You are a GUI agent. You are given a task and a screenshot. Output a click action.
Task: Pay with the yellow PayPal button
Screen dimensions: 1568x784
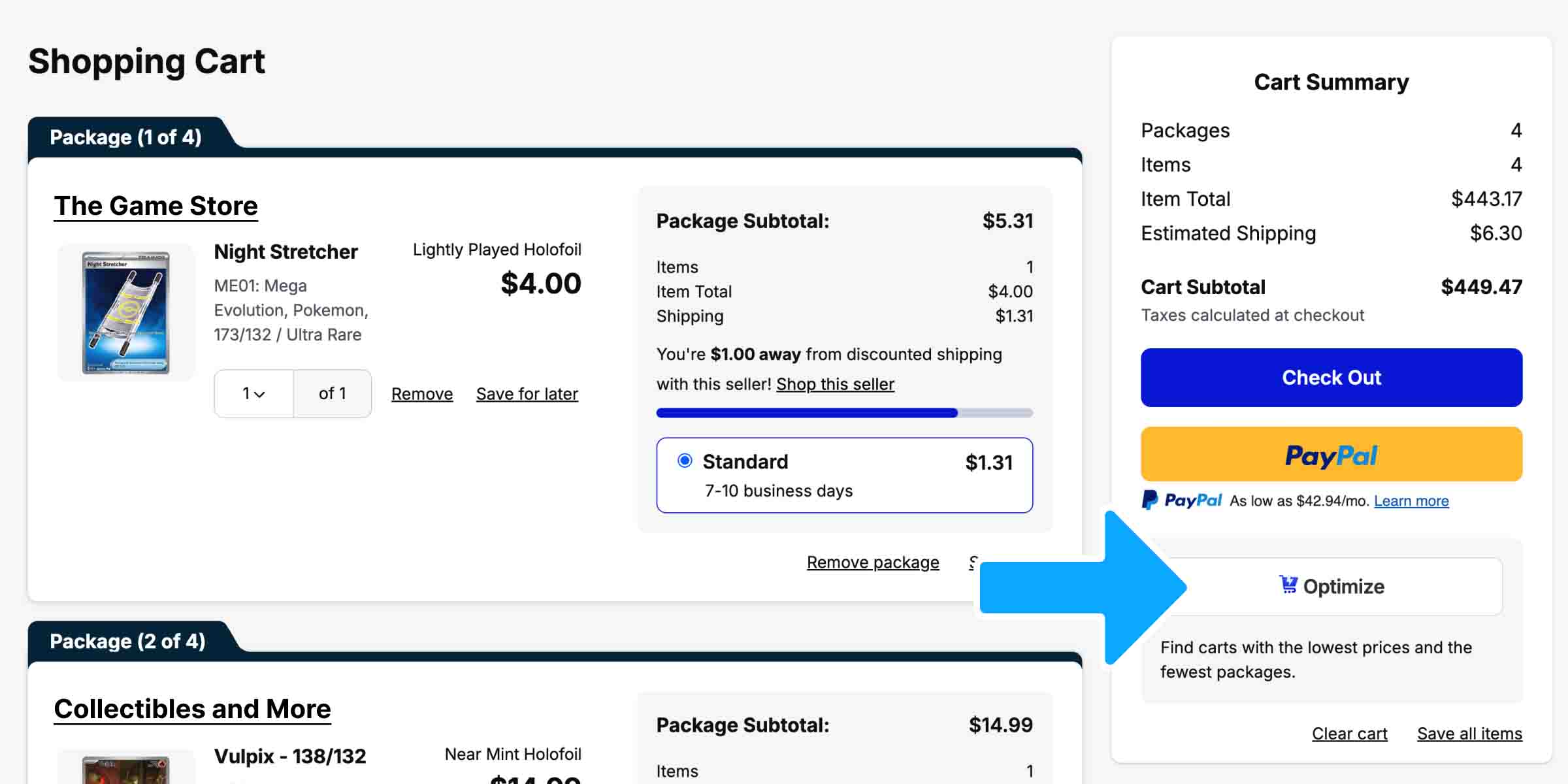(1331, 455)
